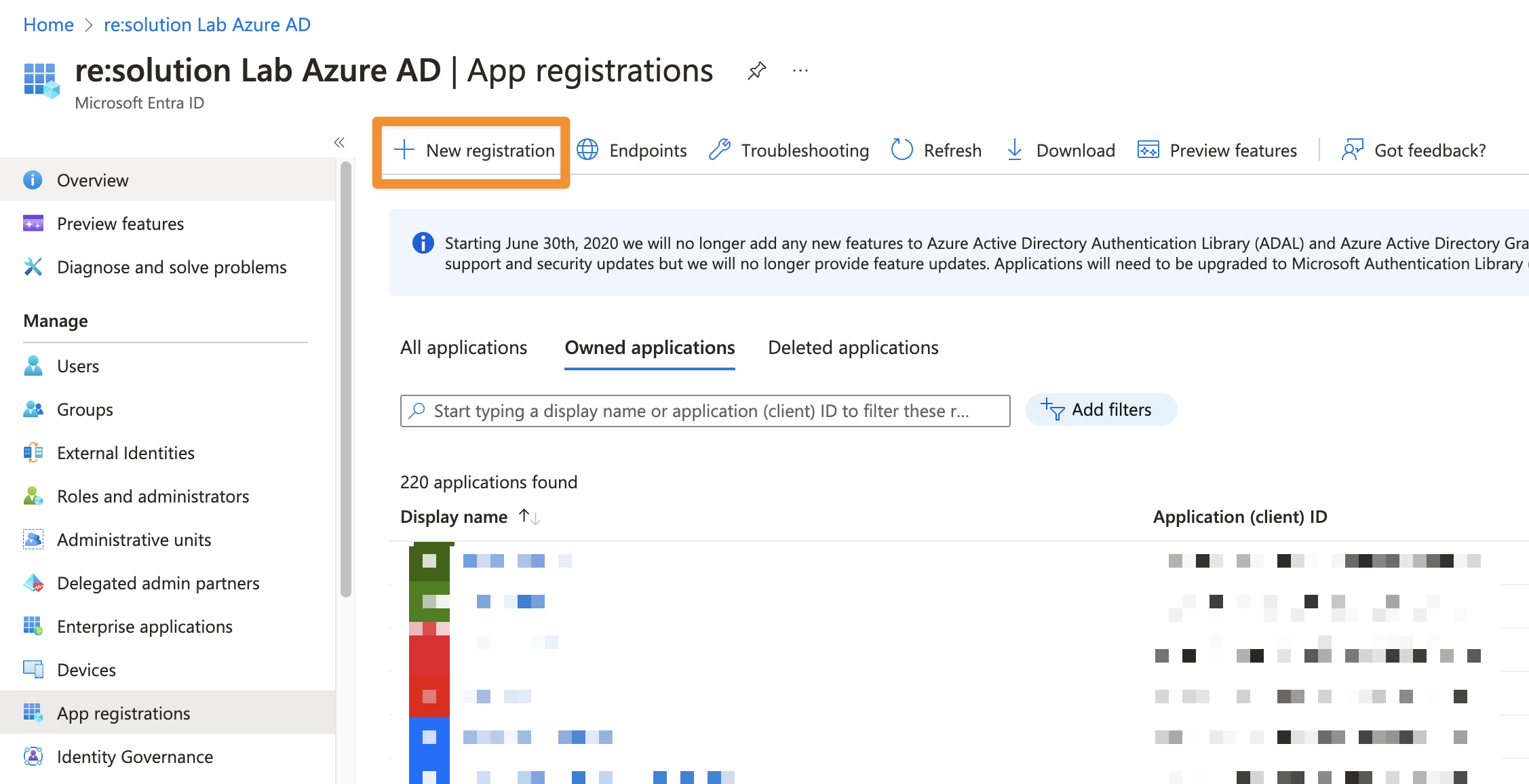Click the Download arrow icon
1529x784 pixels.
[x=1015, y=150]
